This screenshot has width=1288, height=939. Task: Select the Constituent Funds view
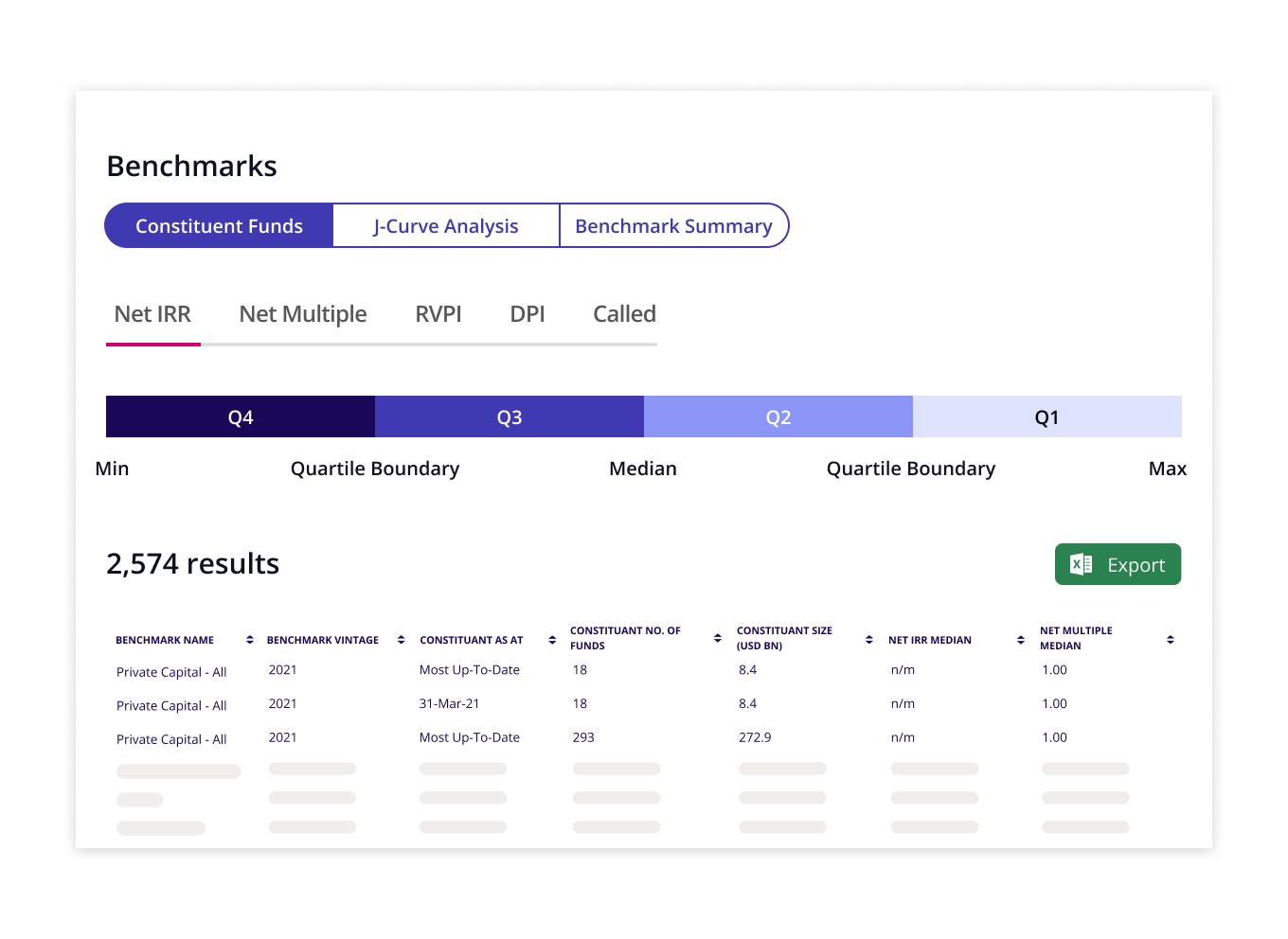point(219,225)
